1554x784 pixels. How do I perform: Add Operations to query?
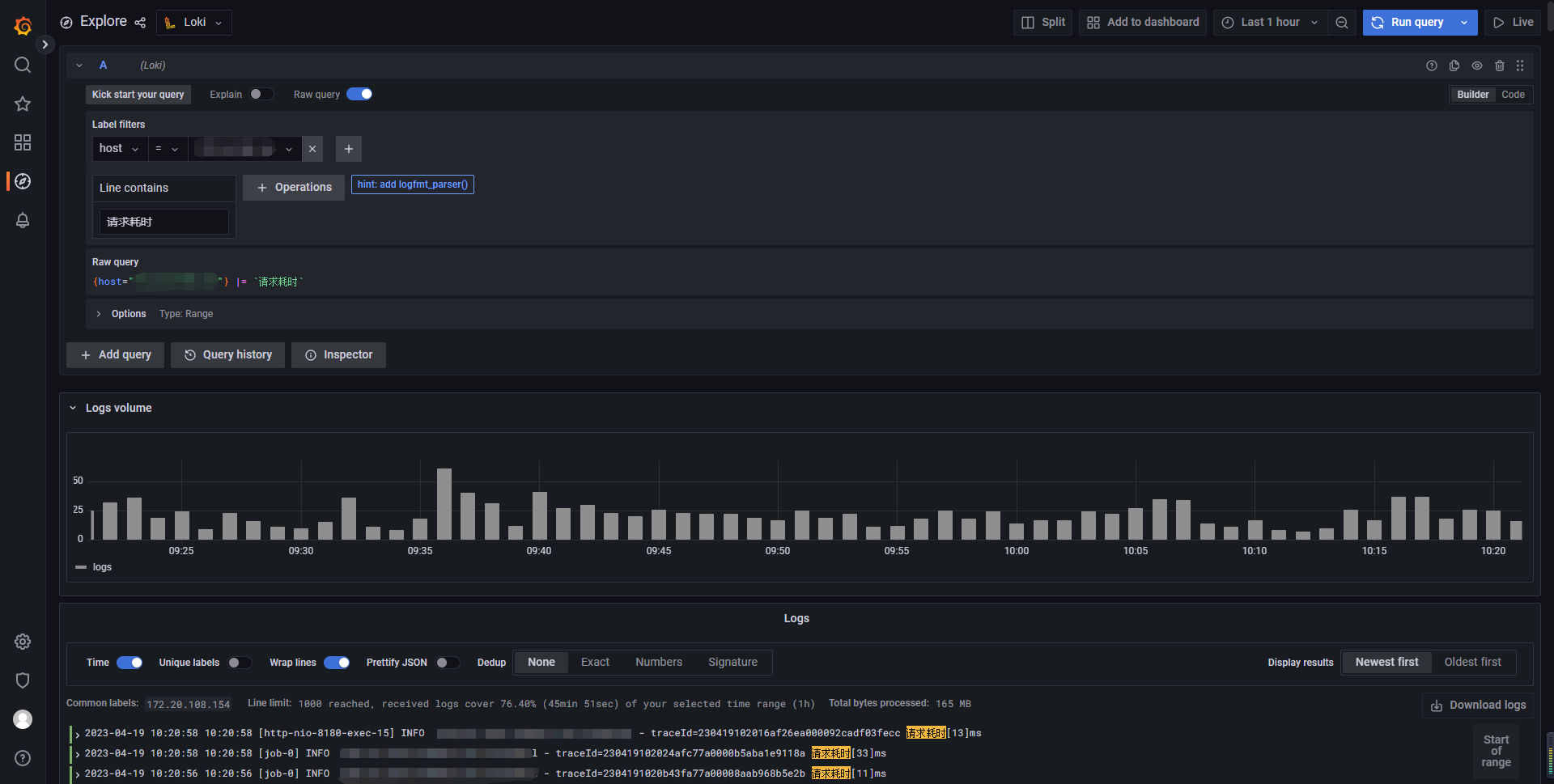click(x=294, y=188)
